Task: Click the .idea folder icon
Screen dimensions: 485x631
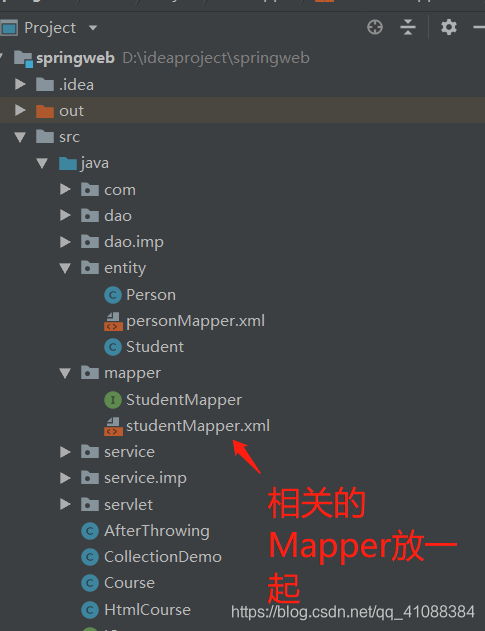Action: [x=45, y=85]
